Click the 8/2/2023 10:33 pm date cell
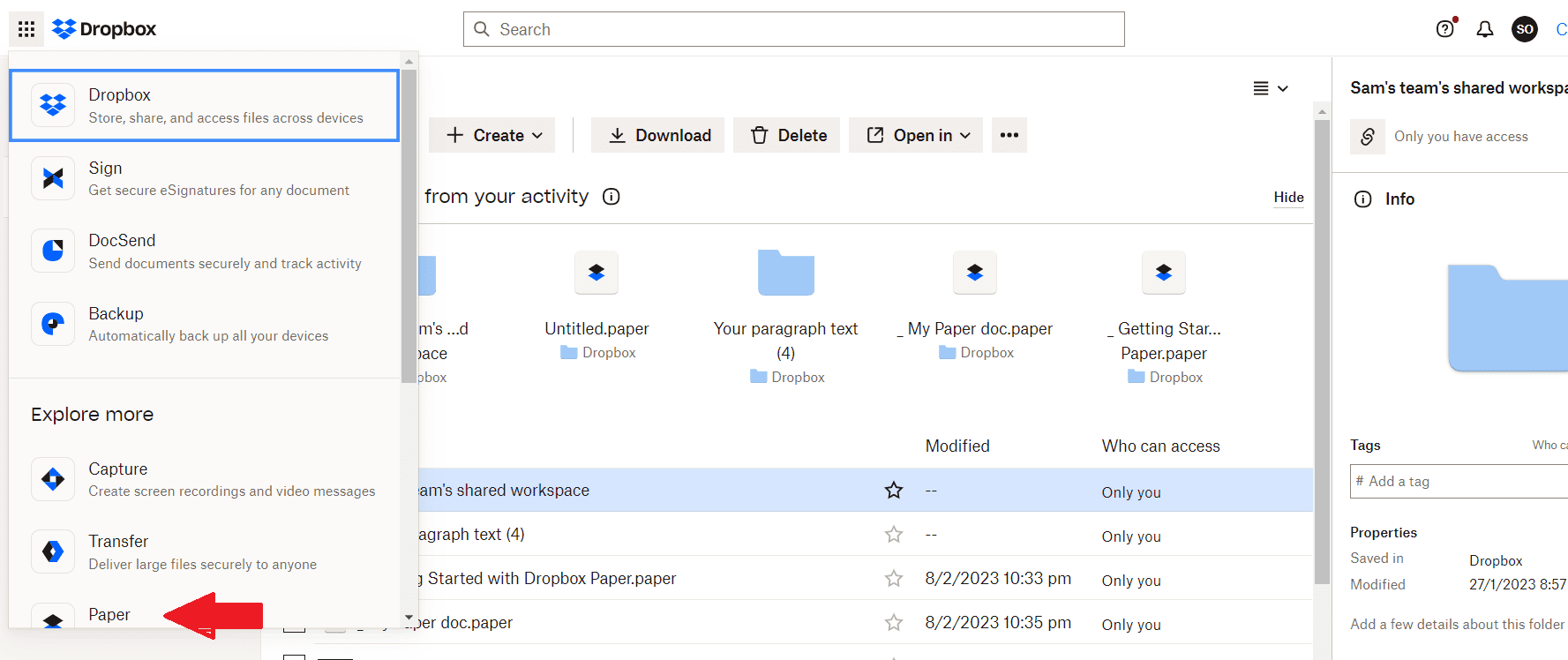The height and width of the screenshot is (660, 1568). point(998,579)
